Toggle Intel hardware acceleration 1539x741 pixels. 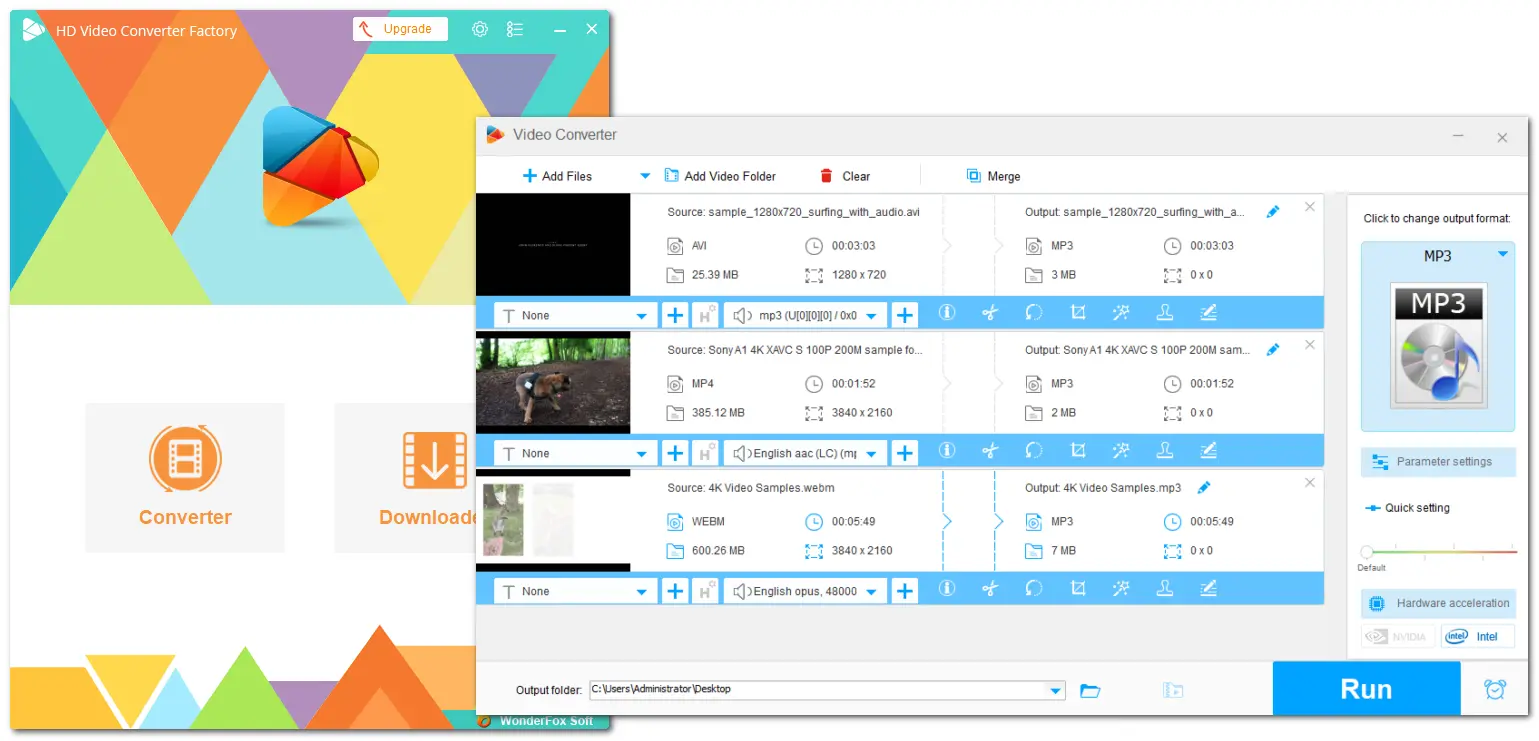click(1478, 636)
